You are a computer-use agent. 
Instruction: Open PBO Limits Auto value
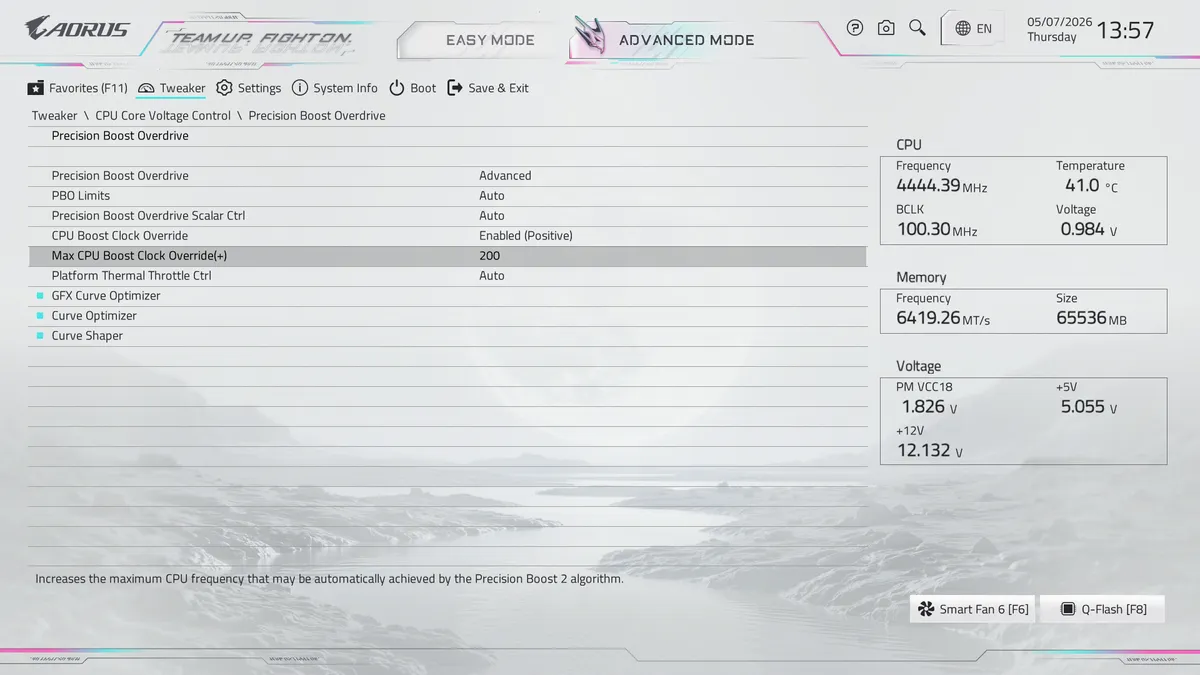[492, 196]
